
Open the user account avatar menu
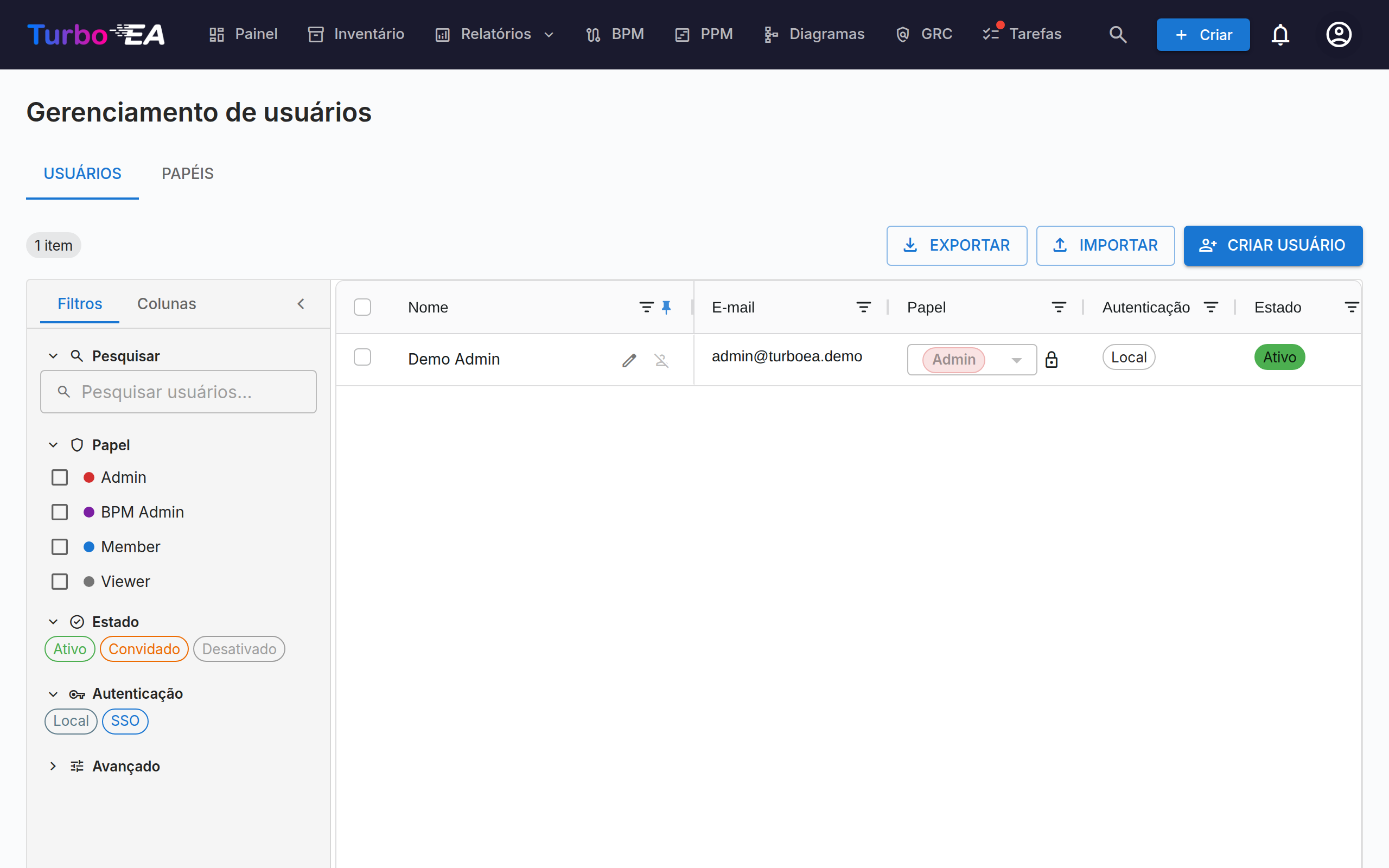pyautogui.click(x=1339, y=34)
